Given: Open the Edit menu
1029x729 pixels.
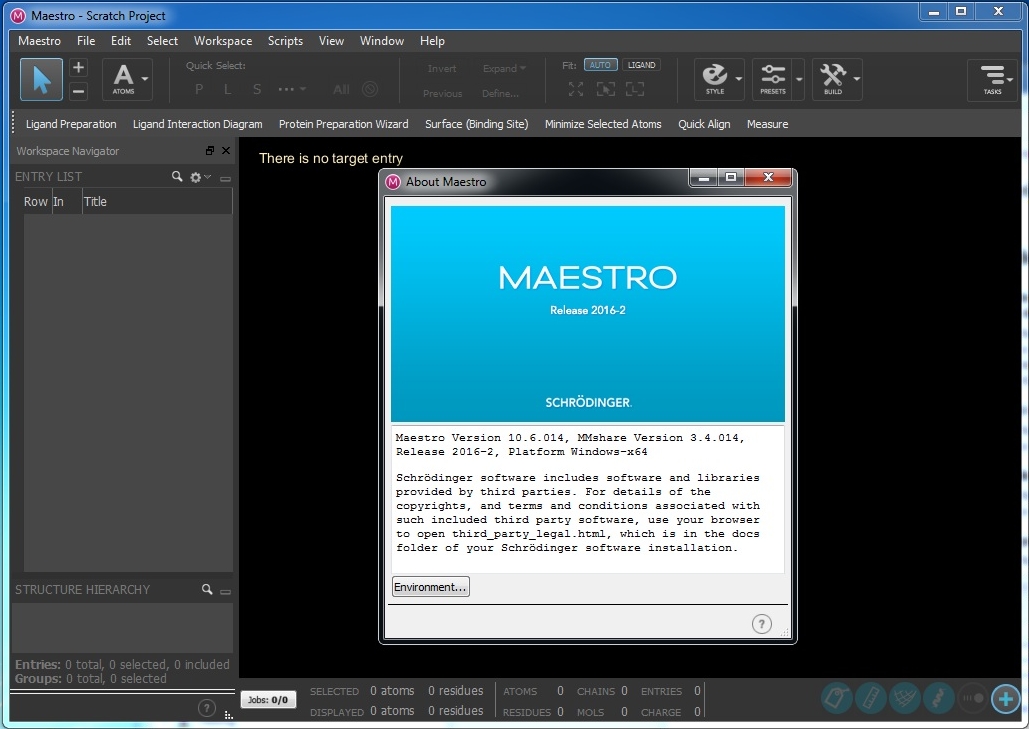Looking at the screenshot, I should pos(121,41).
